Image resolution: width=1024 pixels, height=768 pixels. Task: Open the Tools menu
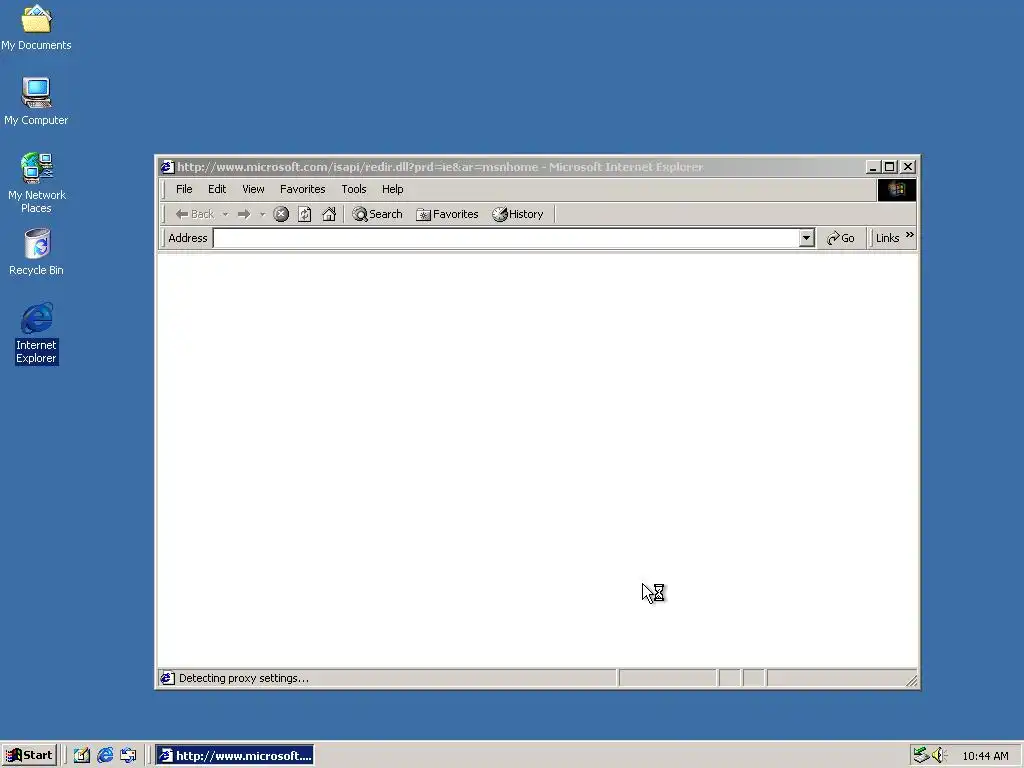[354, 189]
